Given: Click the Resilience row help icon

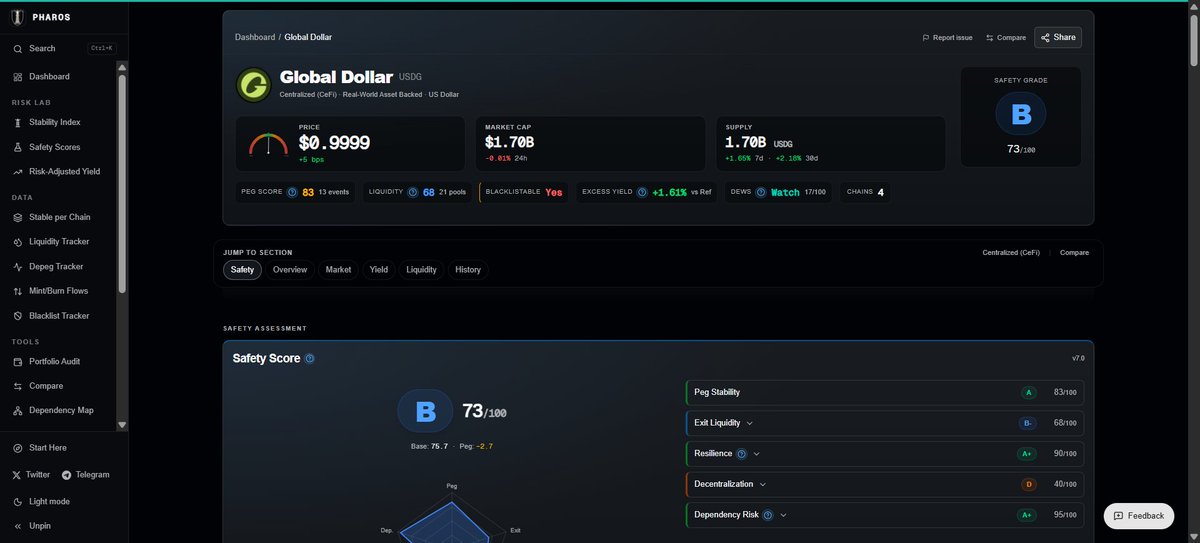Looking at the screenshot, I should click(741, 454).
